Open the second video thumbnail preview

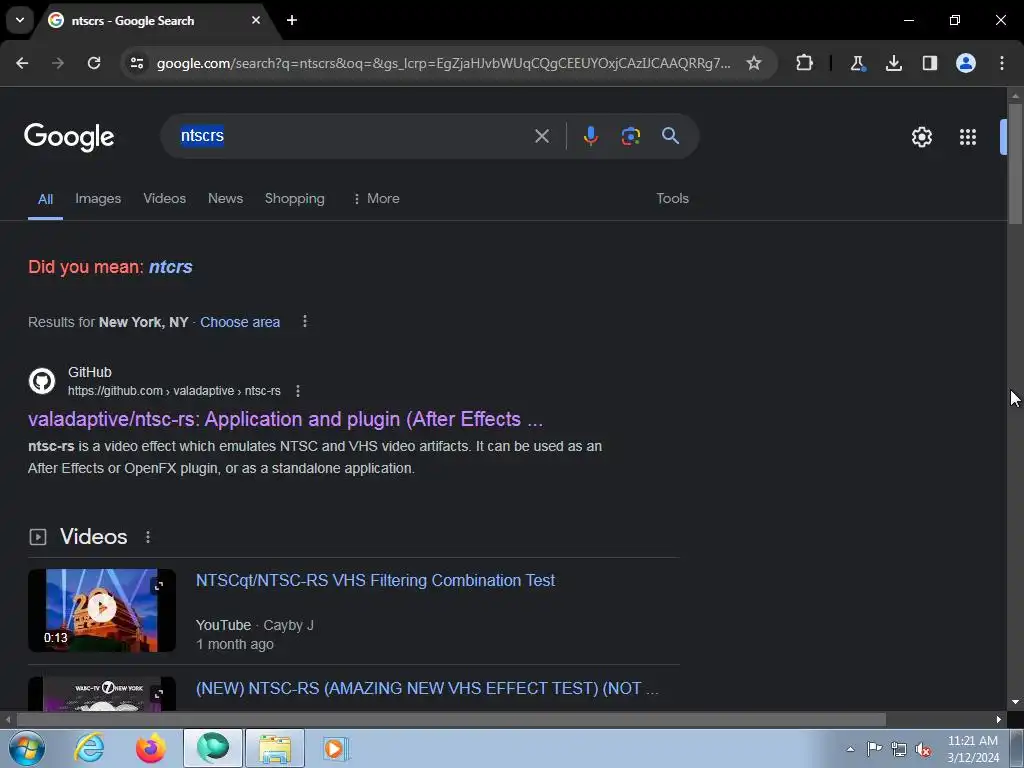(x=102, y=694)
